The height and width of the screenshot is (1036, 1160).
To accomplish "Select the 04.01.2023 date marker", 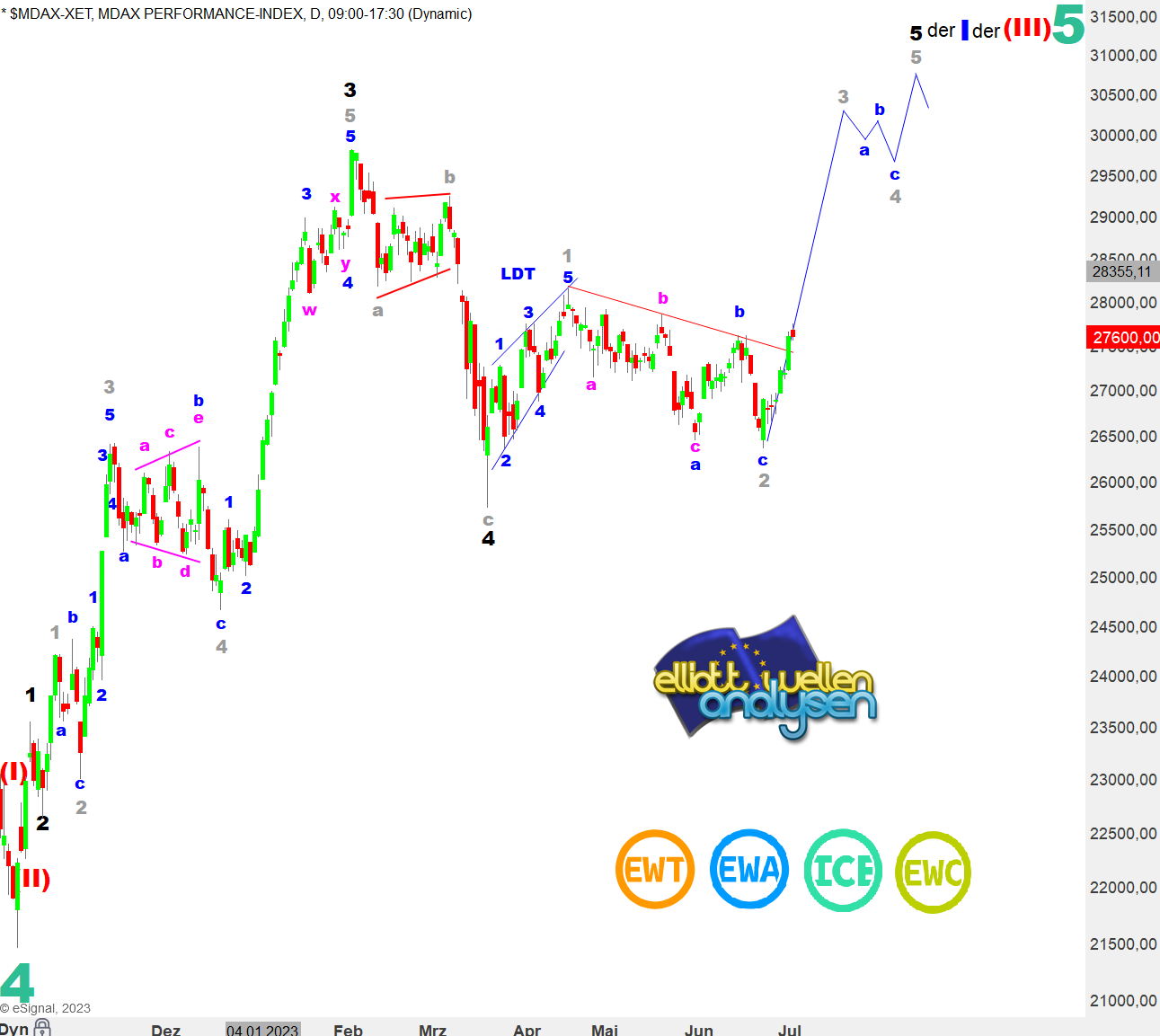I will pyautogui.click(x=262, y=1030).
